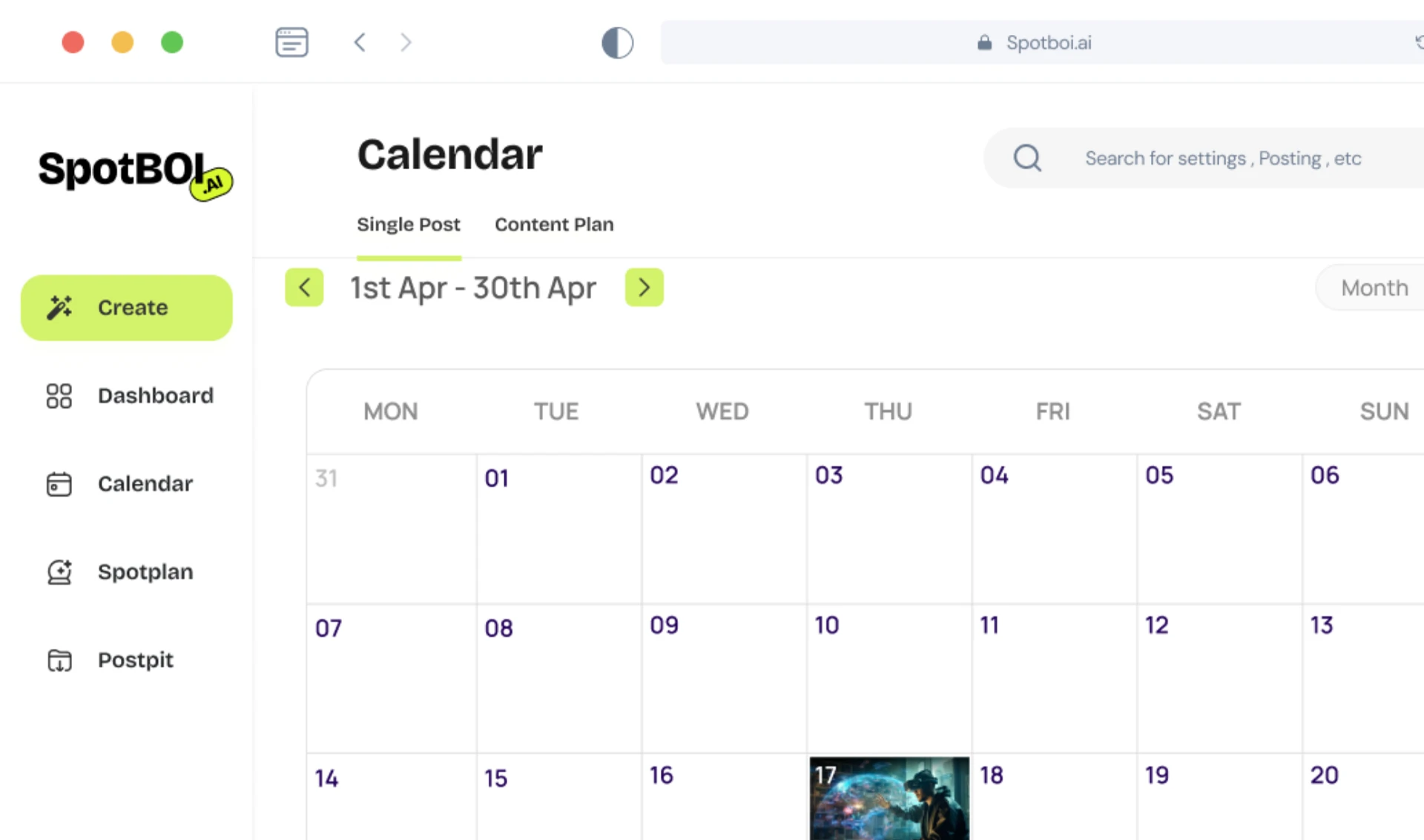
Task: Advance to next month with right chevron
Action: click(644, 287)
